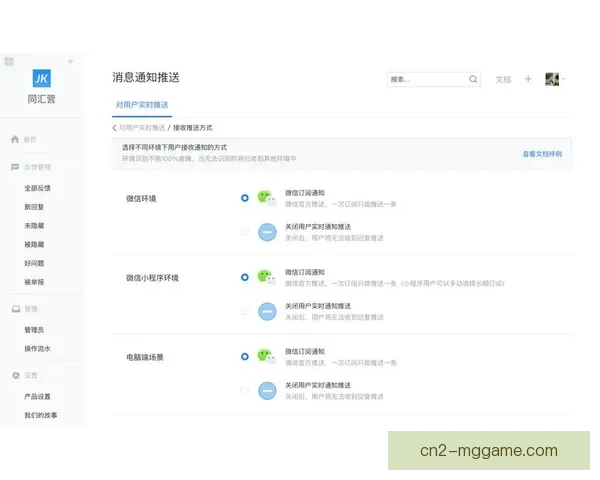Select 微信订阅通知 radio for 微信小程序环境
Screen dimensions: 600x480
(x=245, y=277)
